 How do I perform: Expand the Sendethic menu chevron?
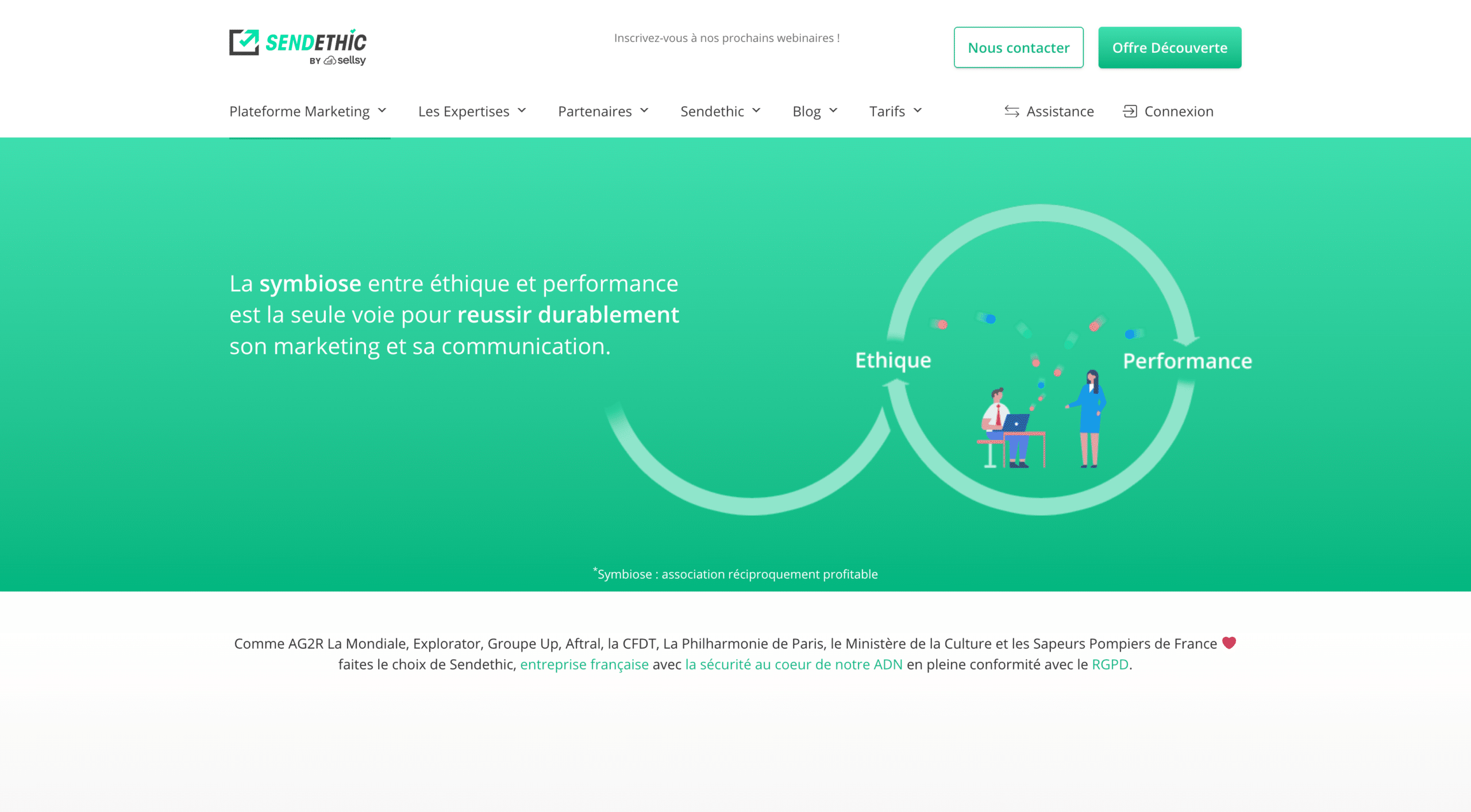tap(756, 110)
